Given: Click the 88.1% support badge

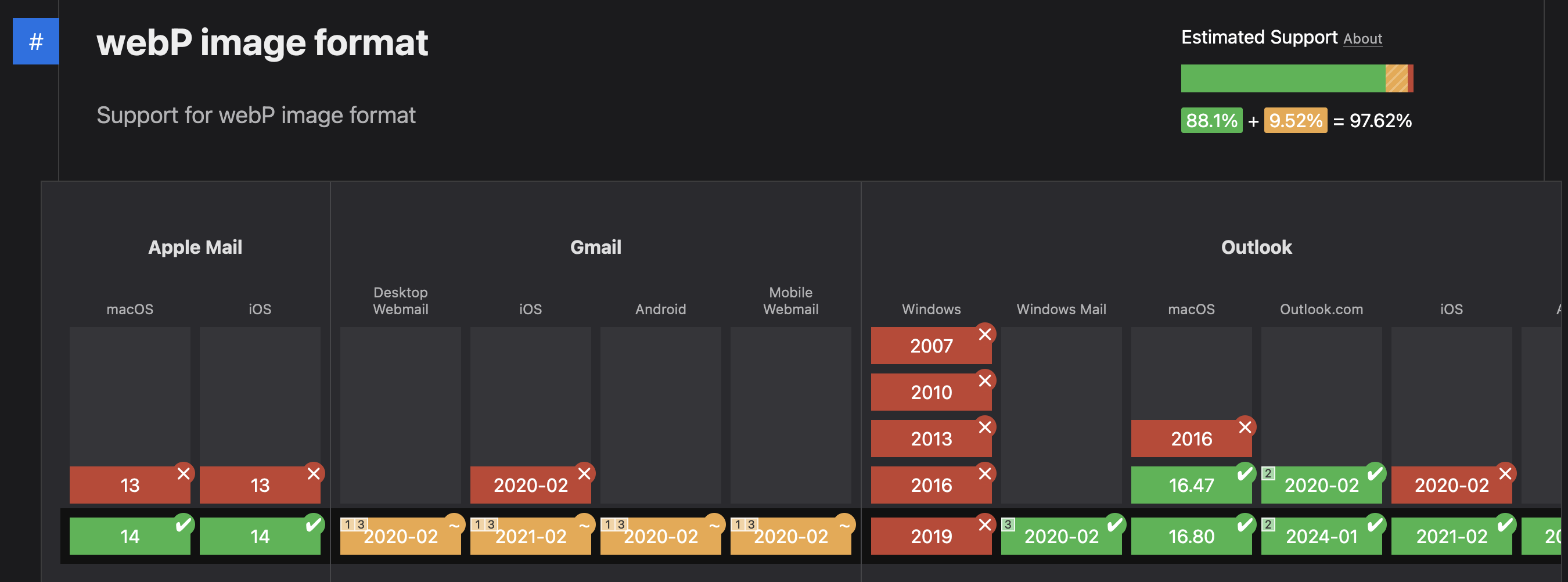Looking at the screenshot, I should pos(1211,121).
